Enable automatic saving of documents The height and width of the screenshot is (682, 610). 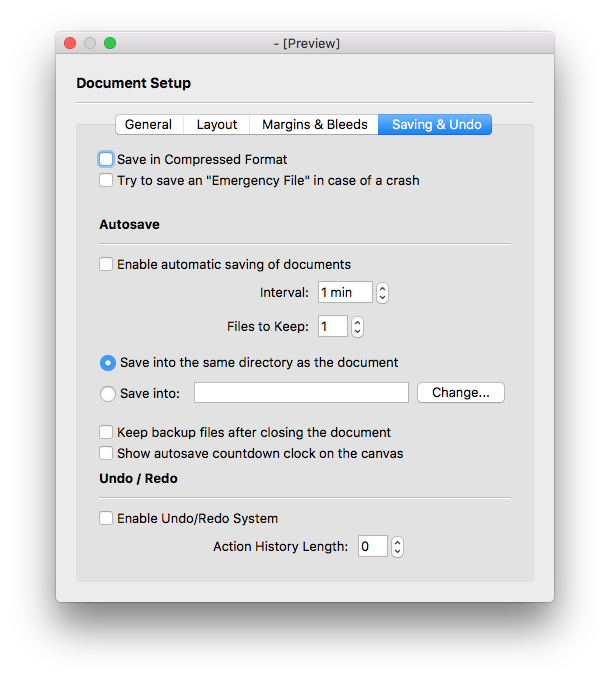click(x=106, y=265)
